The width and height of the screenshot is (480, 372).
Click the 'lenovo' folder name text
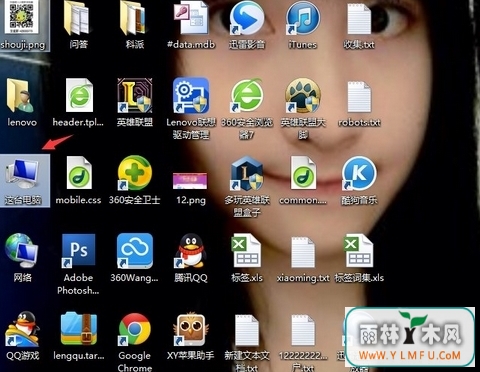22,122
